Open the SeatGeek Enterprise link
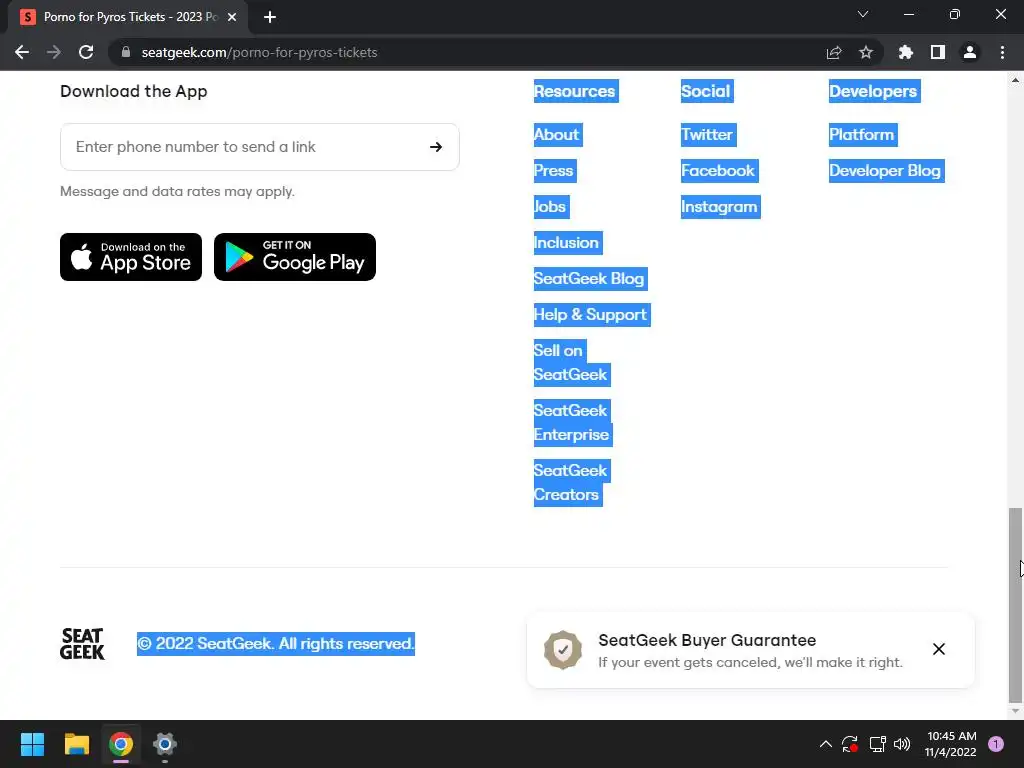Screen dimensions: 1024x768 click(571, 423)
